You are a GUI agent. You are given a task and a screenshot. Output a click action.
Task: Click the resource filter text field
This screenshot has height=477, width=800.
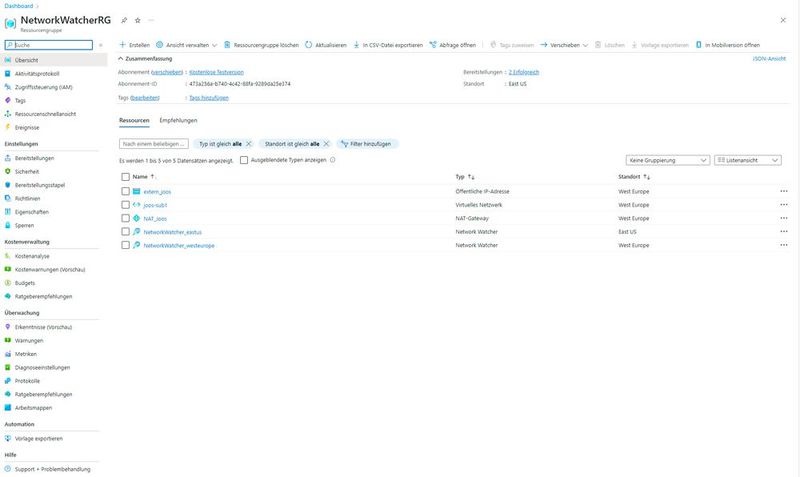coord(153,144)
